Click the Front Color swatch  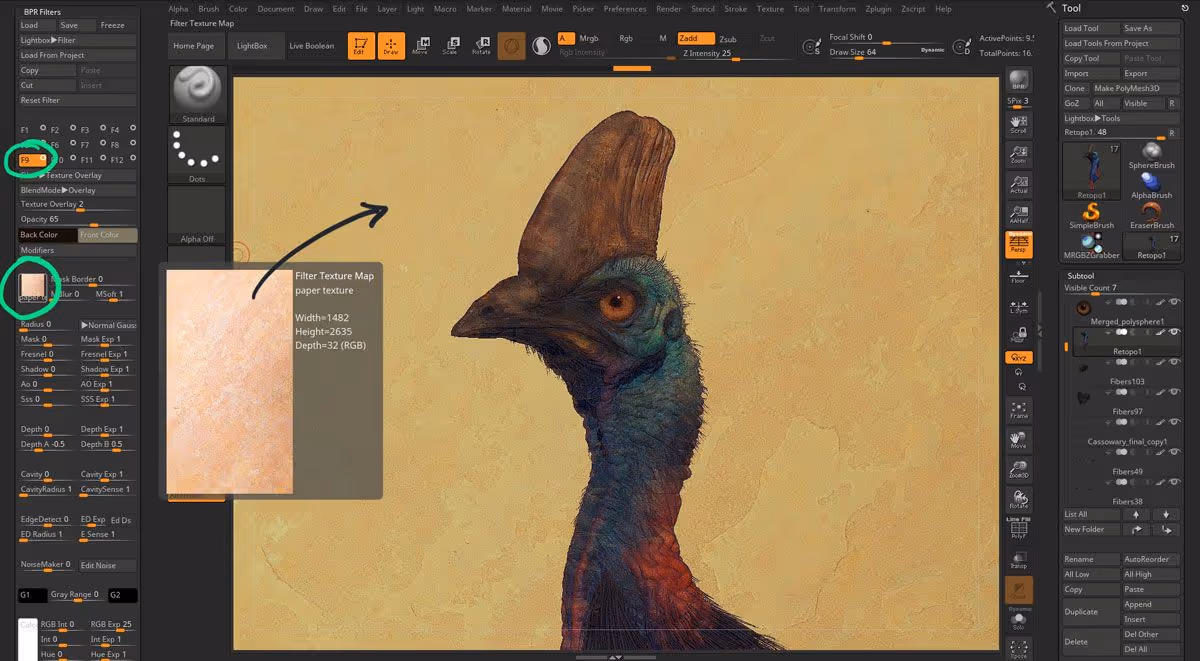(x=108, y=235)
